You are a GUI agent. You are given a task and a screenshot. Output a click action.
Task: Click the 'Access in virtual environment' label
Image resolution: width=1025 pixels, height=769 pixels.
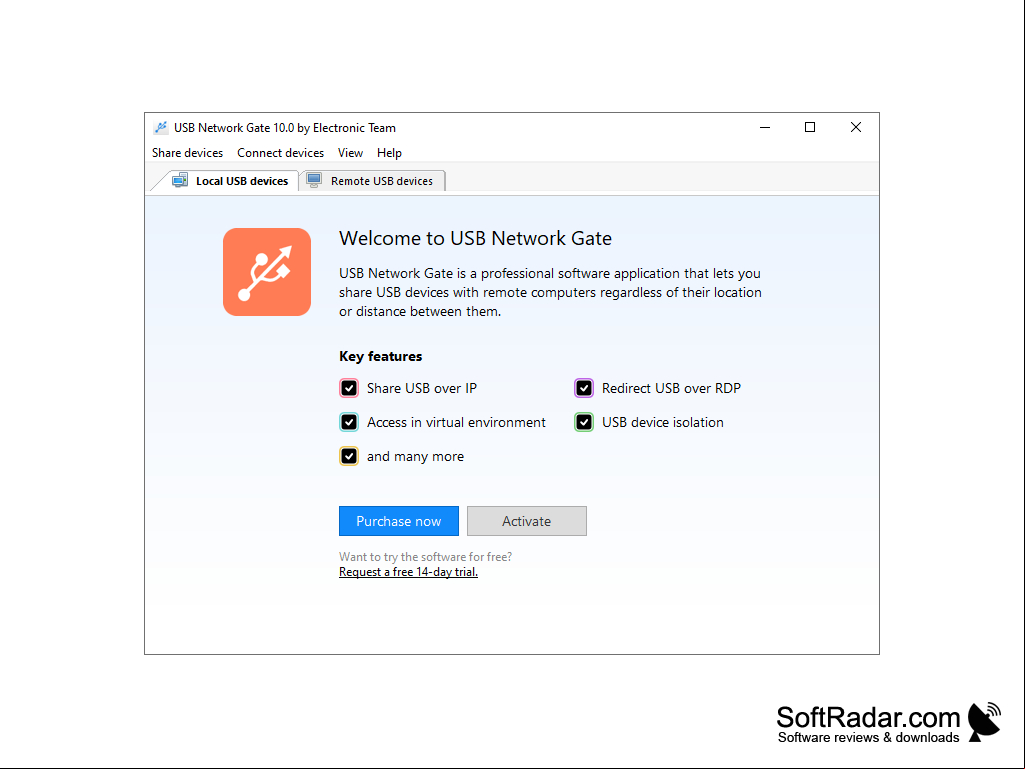pyautogui.click(x=456, y=422)
